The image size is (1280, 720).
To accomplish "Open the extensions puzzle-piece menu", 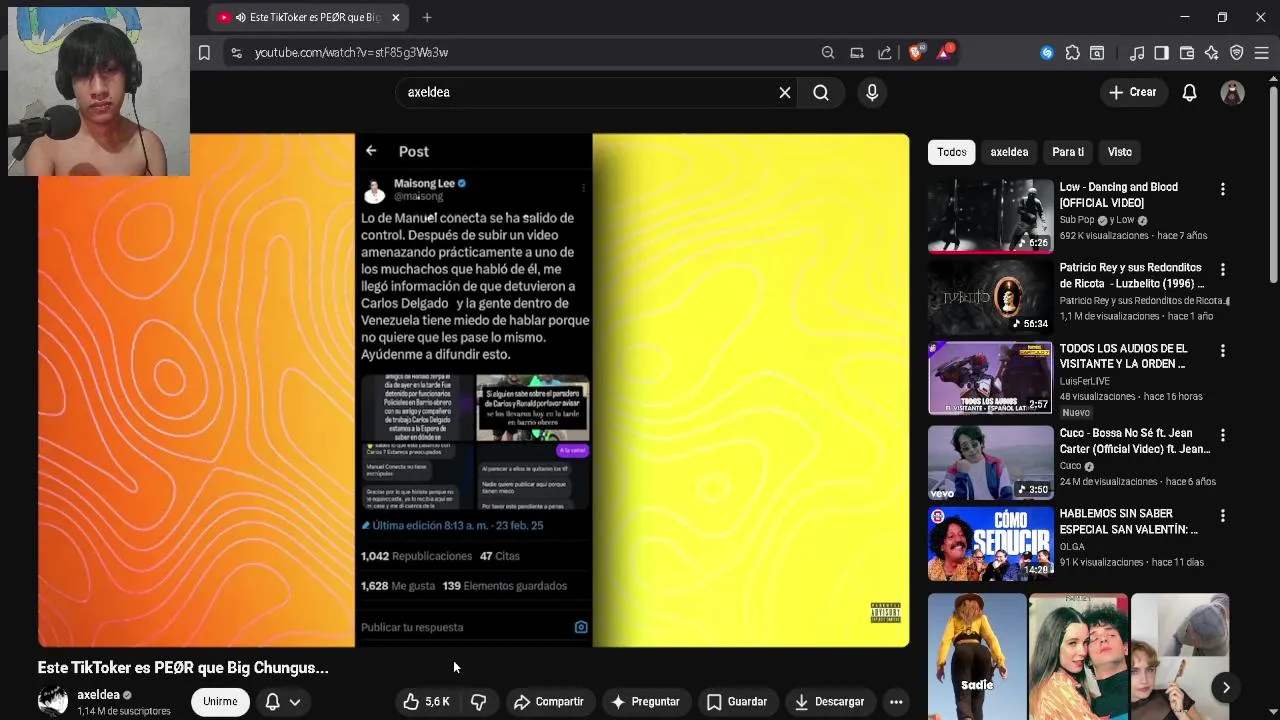I will (1073, 53).
